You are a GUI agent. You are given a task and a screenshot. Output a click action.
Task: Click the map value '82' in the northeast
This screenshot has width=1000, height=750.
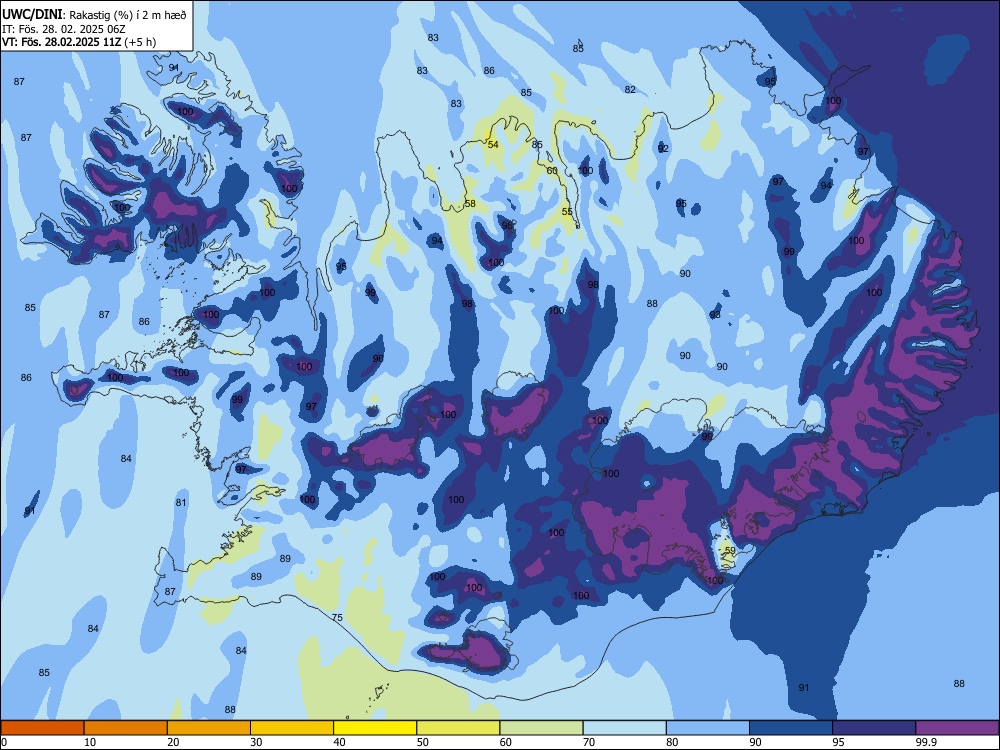[630, 89]
